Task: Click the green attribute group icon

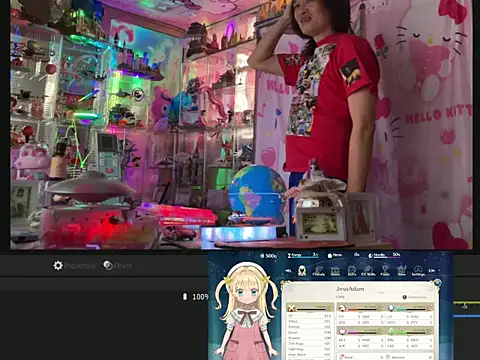Action: click(392, 331)
